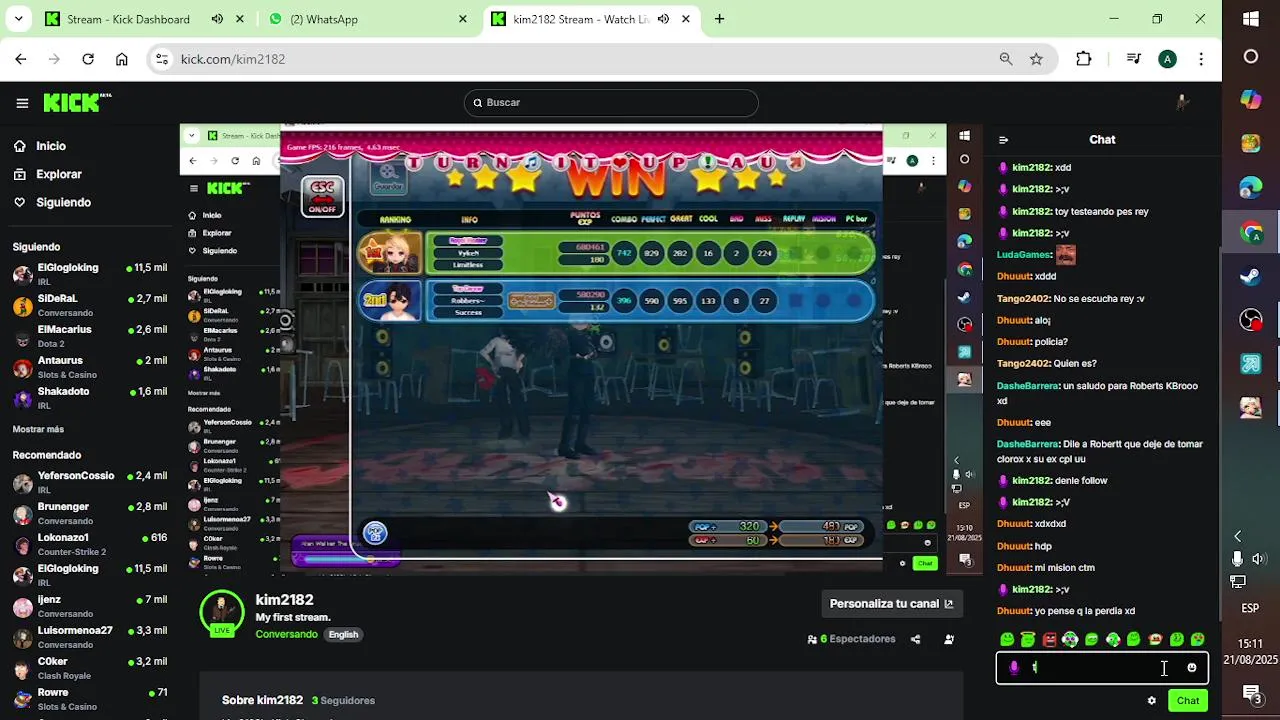The image size is (1280, 720).
Task: Mute the kim2182 Stream tab audio
Action: pyautogui.click(x=663, y=19)
